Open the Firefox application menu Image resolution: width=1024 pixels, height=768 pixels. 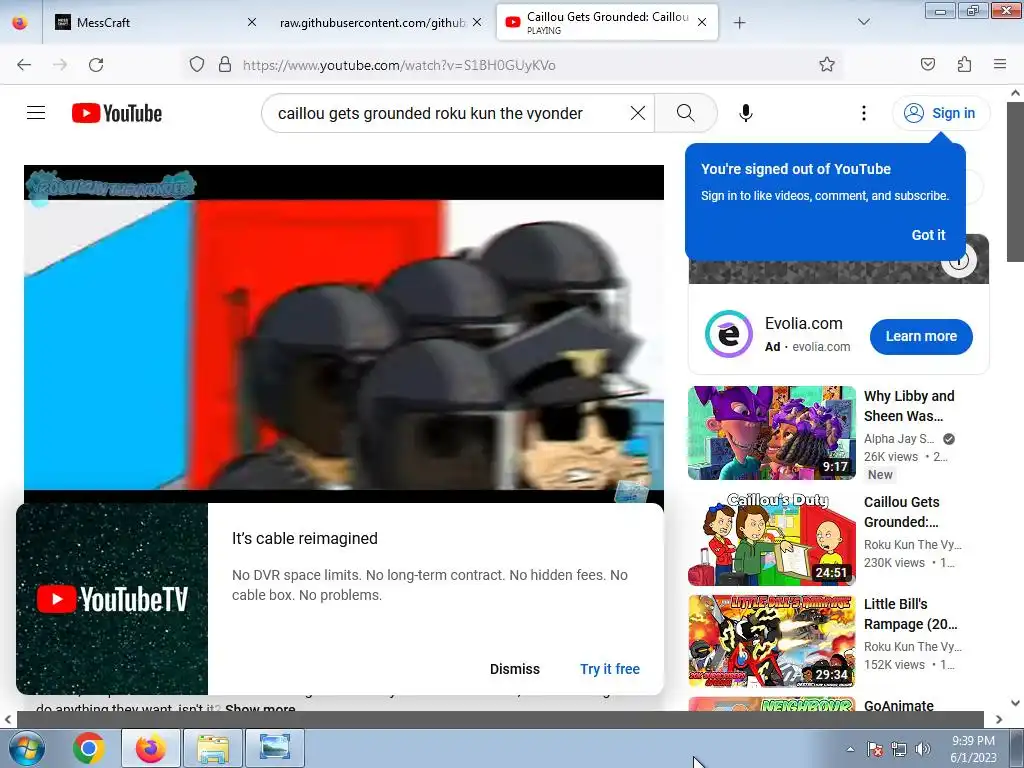[x=999, y=64]
